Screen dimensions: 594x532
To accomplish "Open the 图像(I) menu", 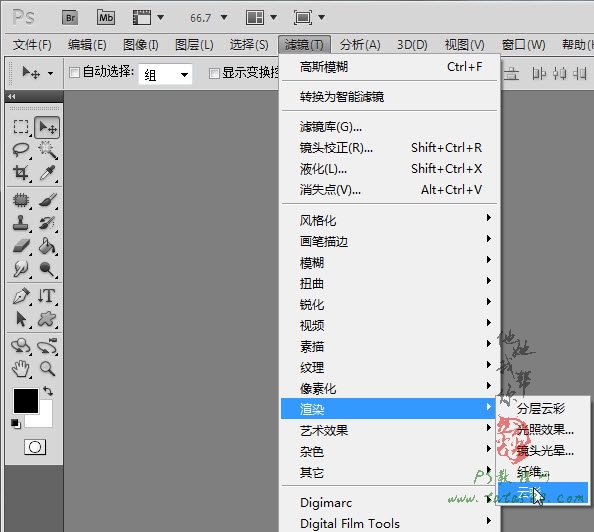I will (141, 45).
